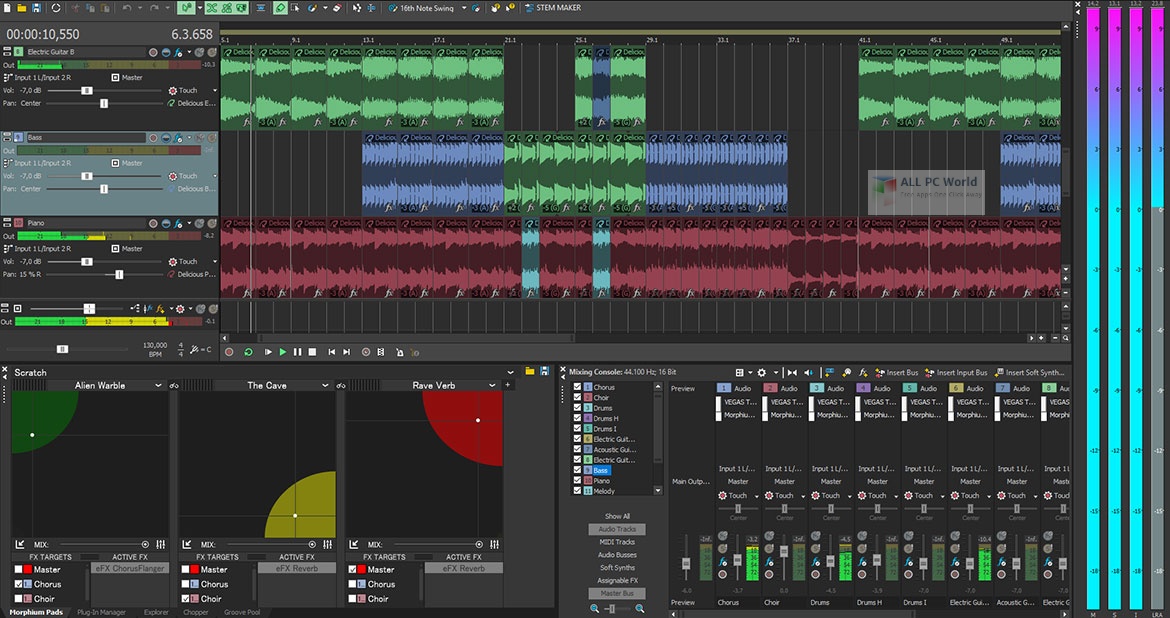Switch to the Groove Pool tab
1170x618 pixels.
(x=242, y=612)
